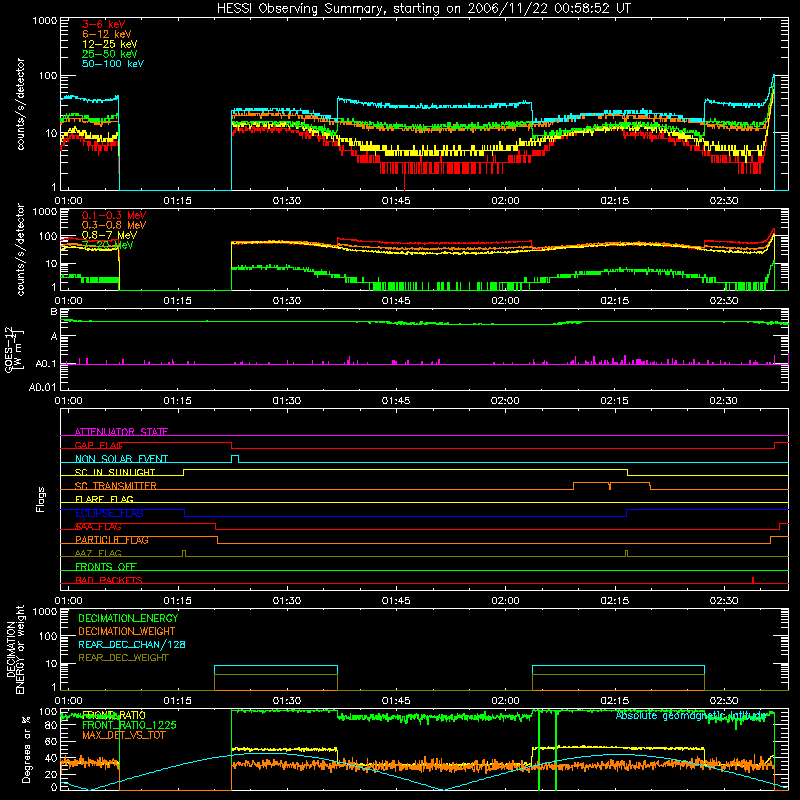This screenshot has width=800, height=800.
Task: Select the ATTENUATOR_STATE flag label
Action: (121, 432)
